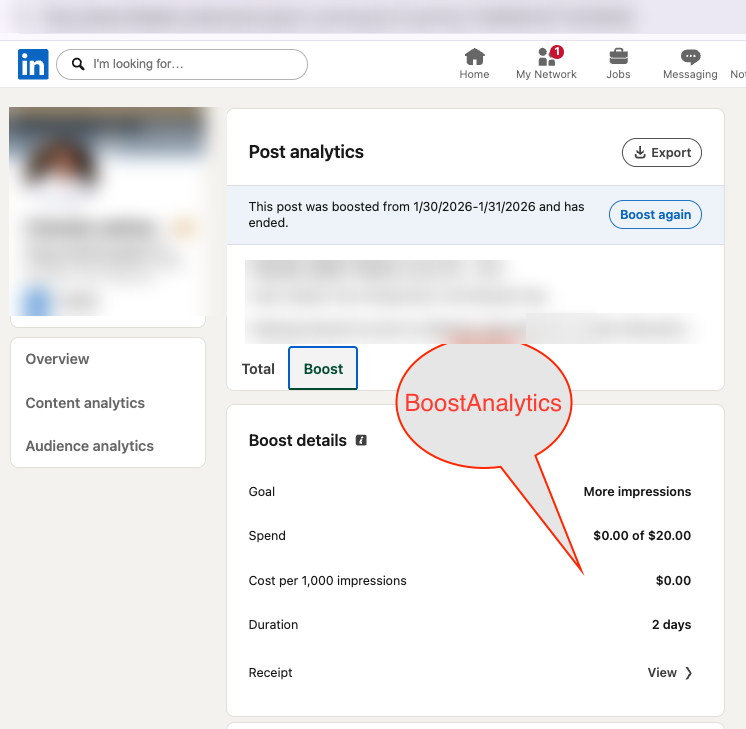Click the cost per impressions "$0.00" value
This screenshot has width=746, height=729.
point(673,581)
